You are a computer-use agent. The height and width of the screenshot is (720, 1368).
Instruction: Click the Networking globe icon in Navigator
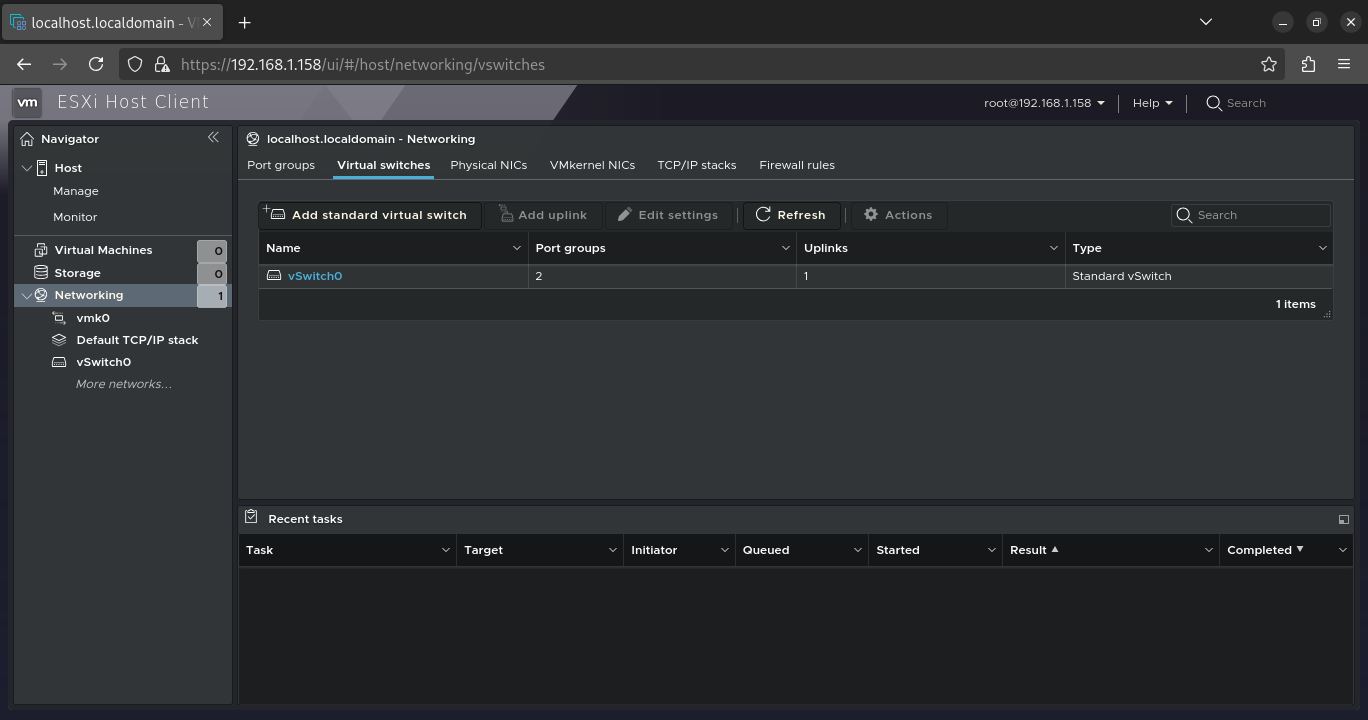point(41,295)
